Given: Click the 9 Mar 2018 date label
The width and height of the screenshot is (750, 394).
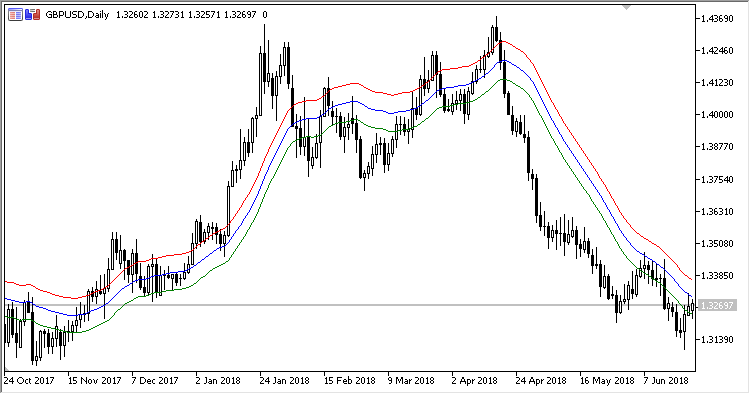Looking at the screenshot, I should [x=411, y=381].
